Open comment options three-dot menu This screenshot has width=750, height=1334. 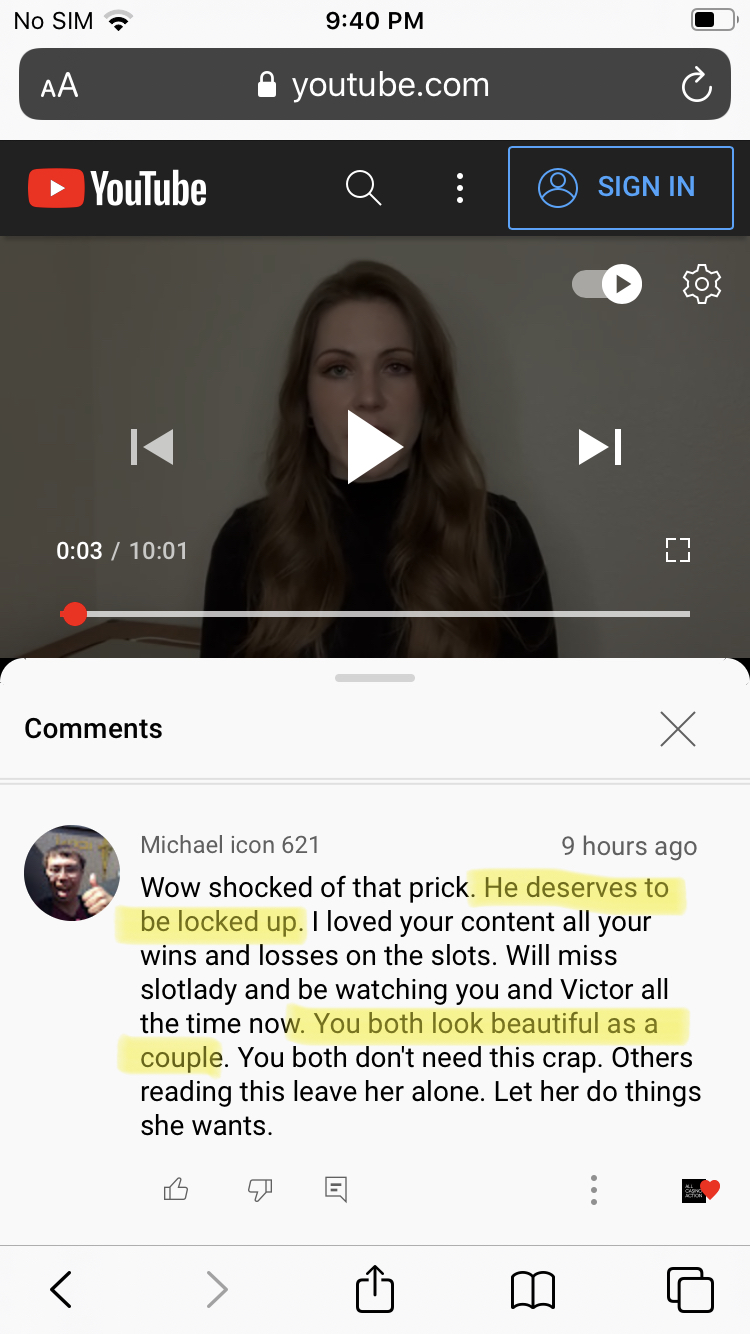(594, 1189)
